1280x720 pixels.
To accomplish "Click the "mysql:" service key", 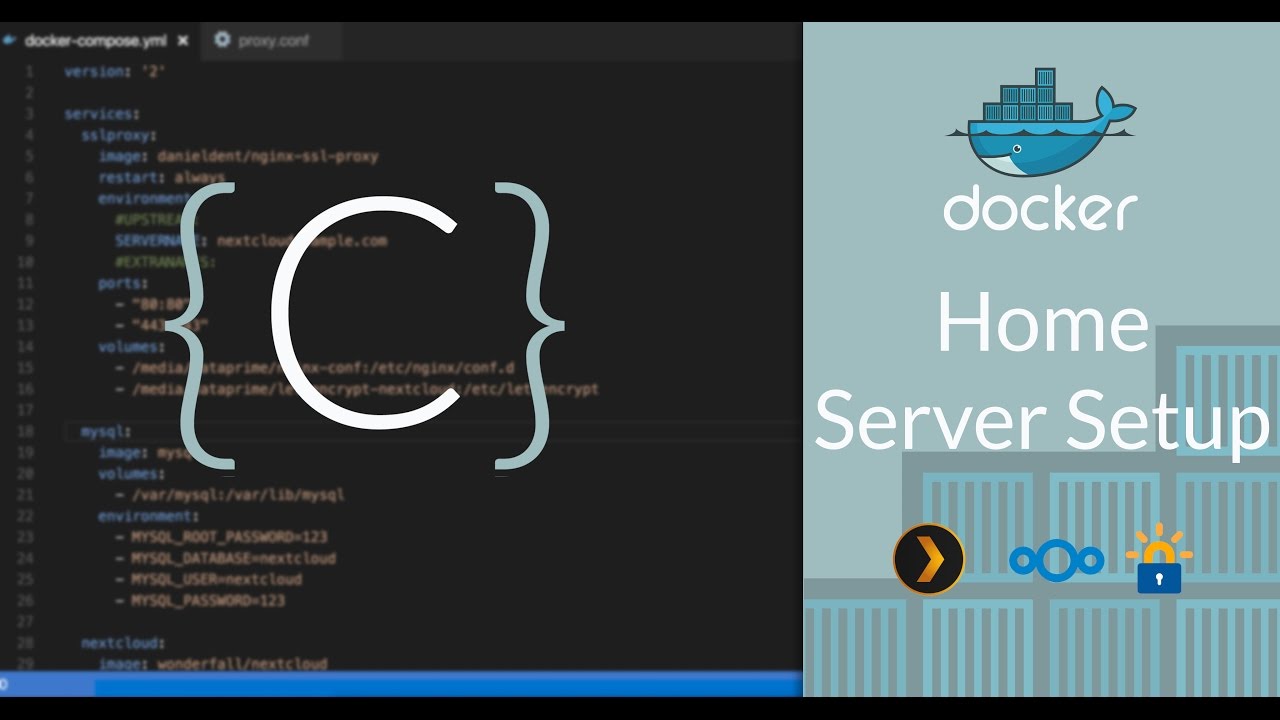I will [x=106, y=431].
